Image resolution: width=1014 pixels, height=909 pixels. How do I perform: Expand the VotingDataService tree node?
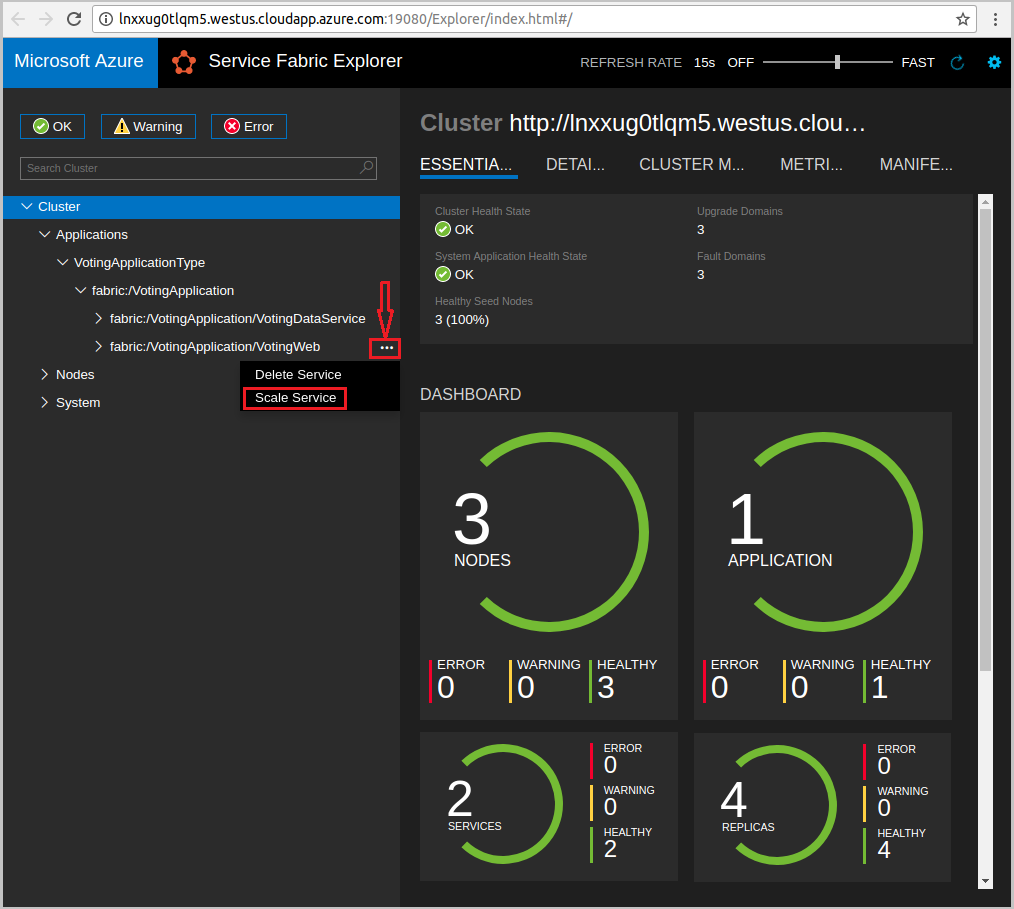[98, 318]
